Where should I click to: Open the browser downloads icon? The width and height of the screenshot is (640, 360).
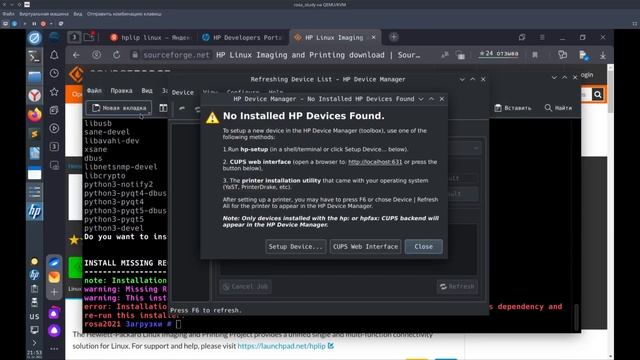602,55
